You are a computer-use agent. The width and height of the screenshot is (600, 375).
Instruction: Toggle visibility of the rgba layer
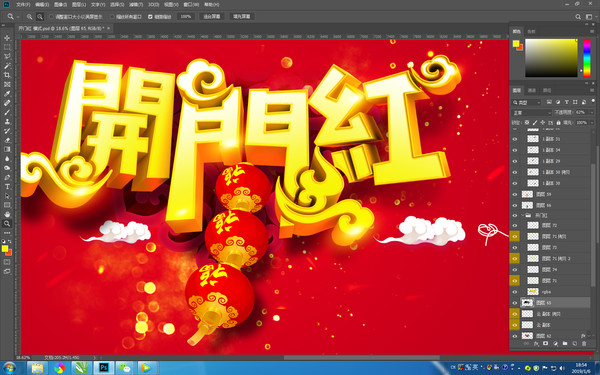(x=515, y=292)
